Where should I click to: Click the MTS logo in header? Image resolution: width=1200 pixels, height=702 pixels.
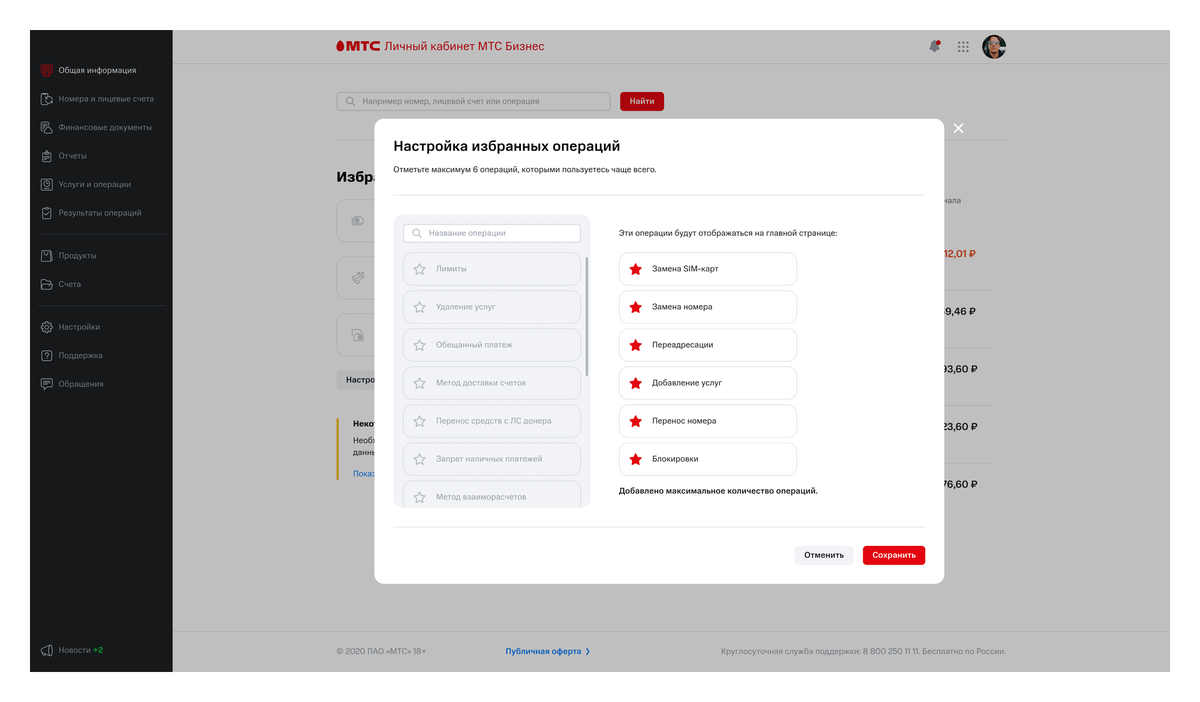(358, 46)
